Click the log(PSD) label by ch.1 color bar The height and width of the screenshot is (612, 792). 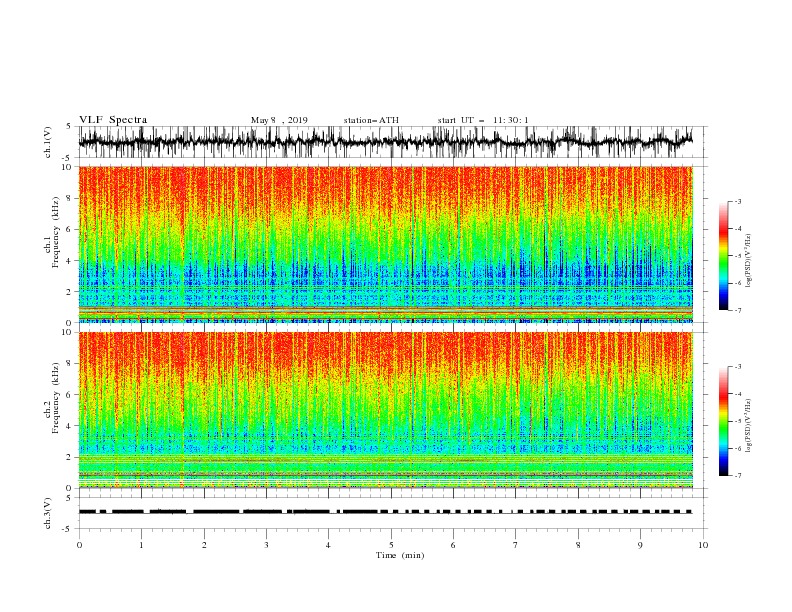748,261
